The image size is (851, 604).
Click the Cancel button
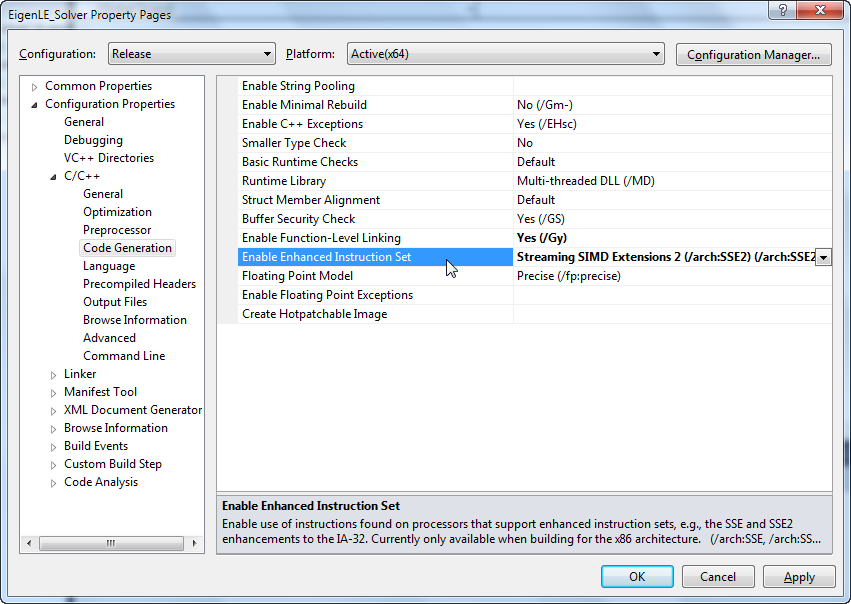[717, 577]
